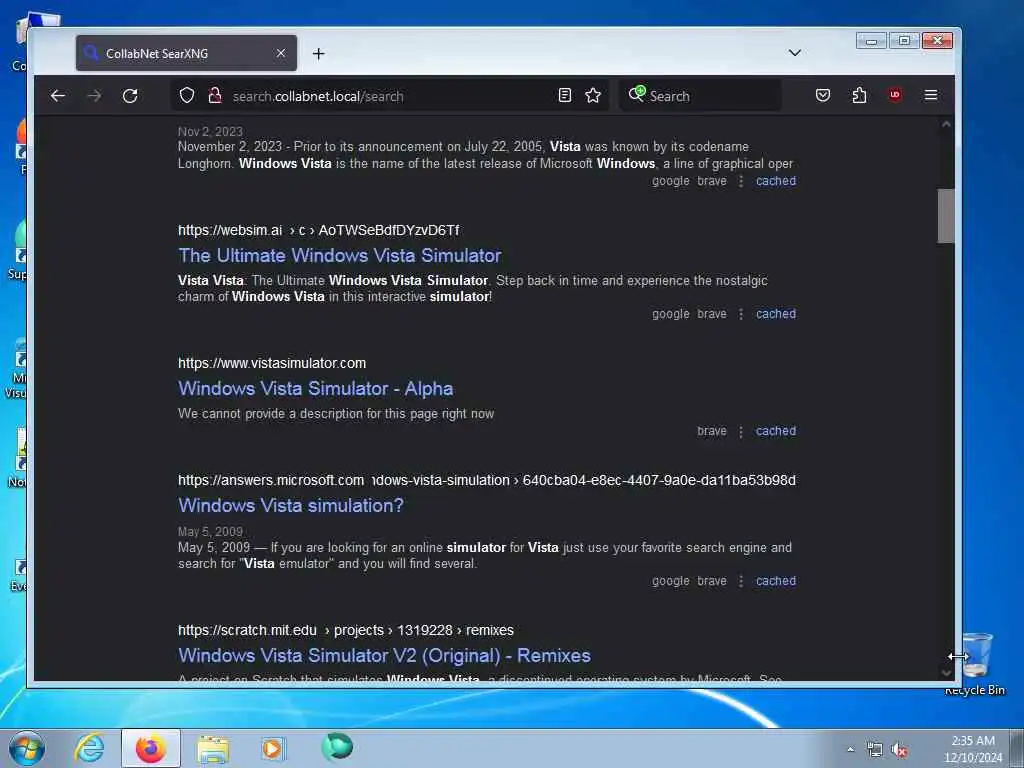
Task: Expand more options for vistasimulator.com result
Action: [x=741, y=432]
